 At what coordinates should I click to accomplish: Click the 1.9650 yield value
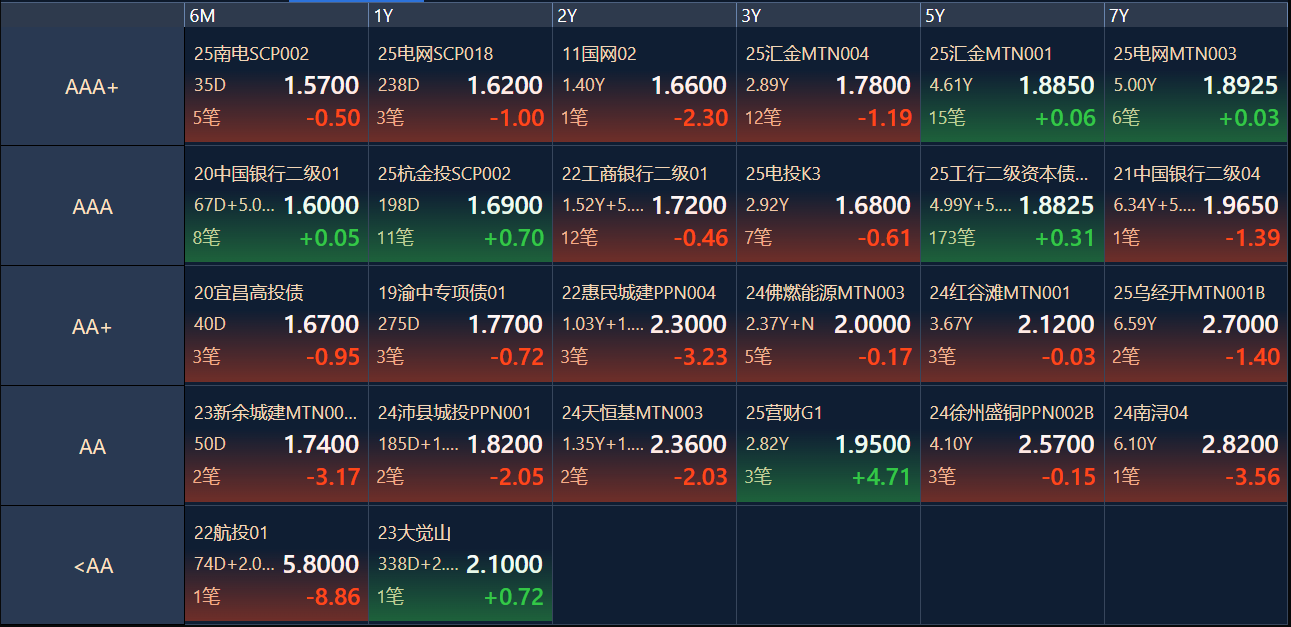pos(1240,206)
